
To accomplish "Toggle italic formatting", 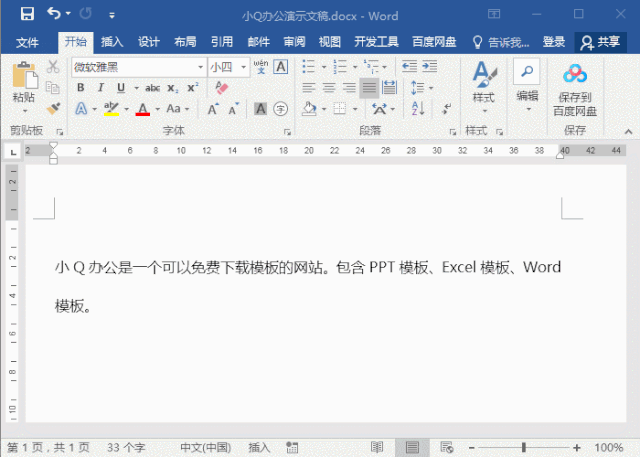I will 101,88.
